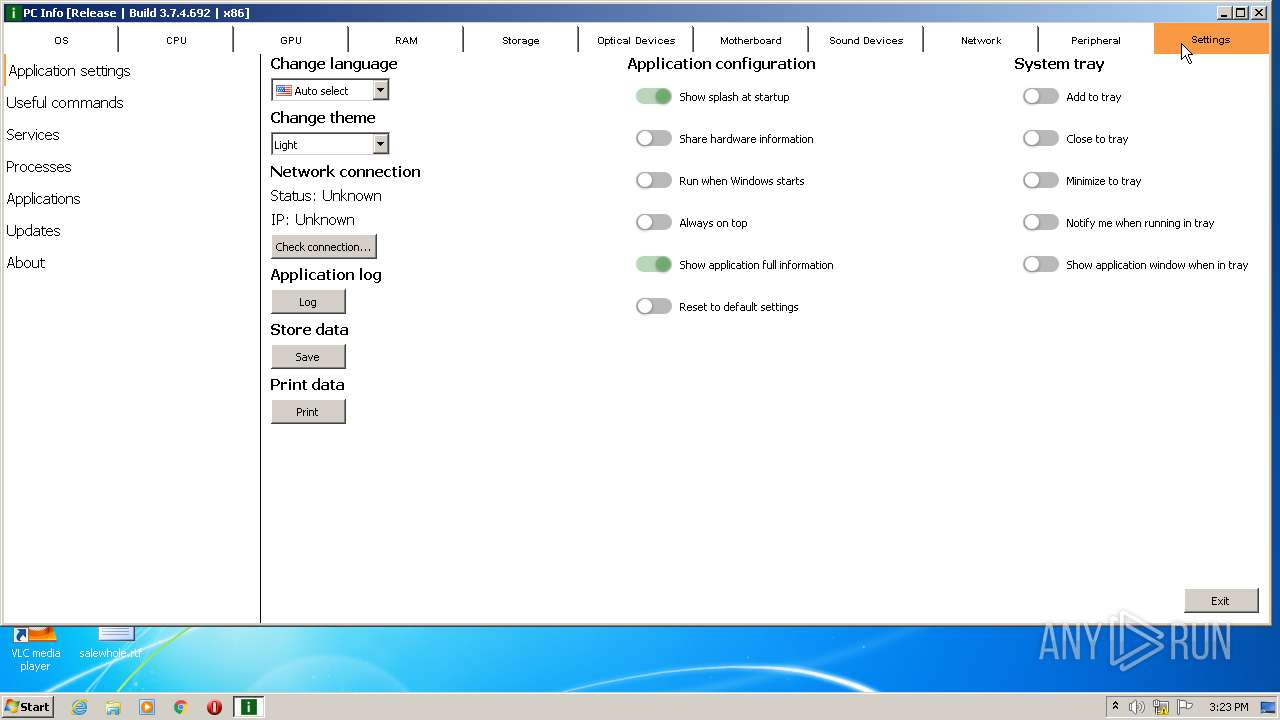This screenshot has width=1280, height=720.
Task: Switch to the CPU tab
Action: pos(176,40)
